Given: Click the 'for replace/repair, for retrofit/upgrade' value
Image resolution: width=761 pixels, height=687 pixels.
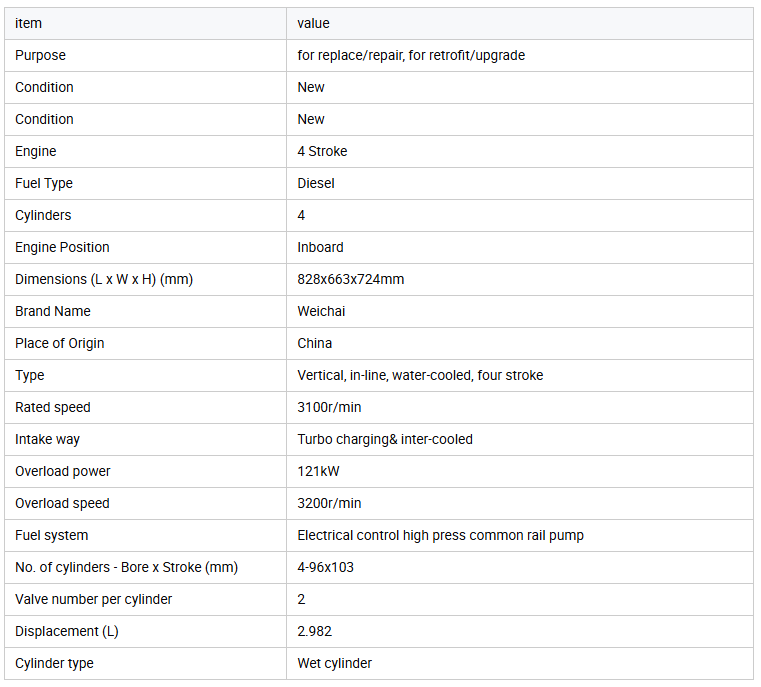Looking at the screenshot, I should click(x=411, y=55).
